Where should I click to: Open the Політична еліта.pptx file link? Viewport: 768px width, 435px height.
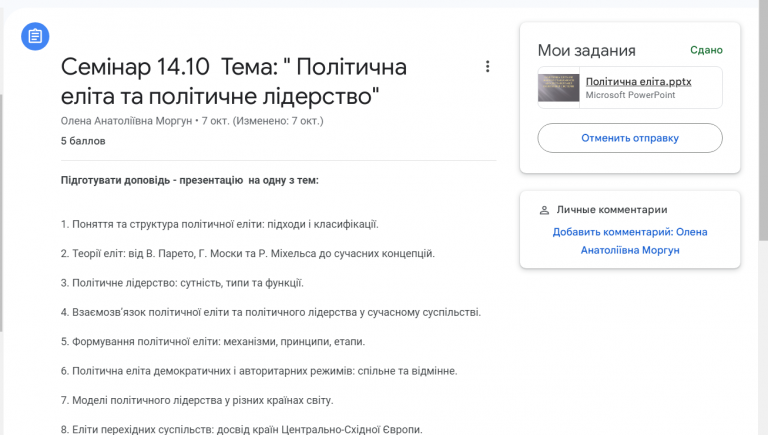638,82
